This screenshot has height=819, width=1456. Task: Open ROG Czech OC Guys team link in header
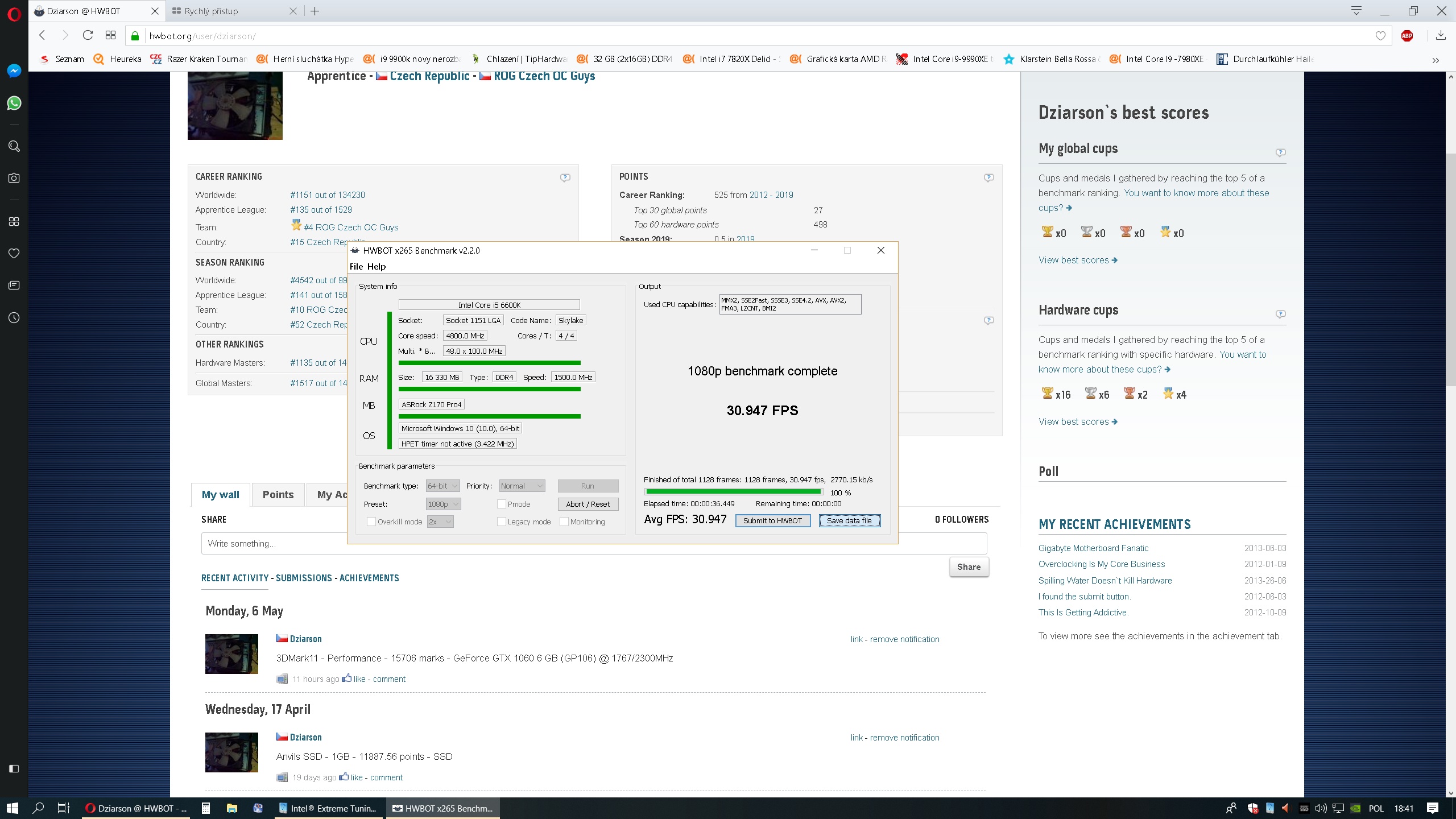pos(544,76)
